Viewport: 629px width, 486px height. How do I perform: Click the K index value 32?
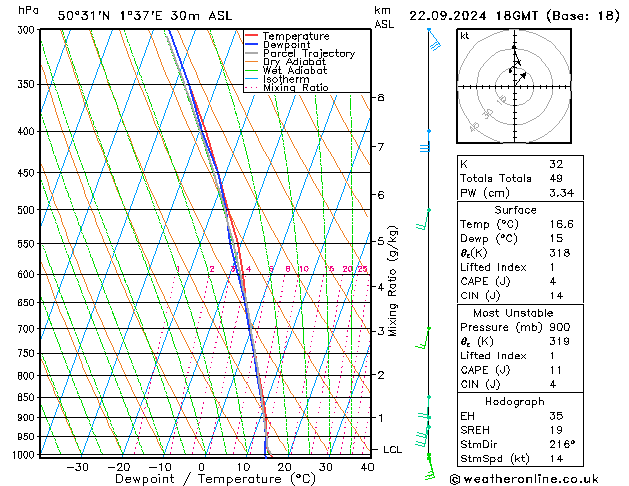coord(556,164)
